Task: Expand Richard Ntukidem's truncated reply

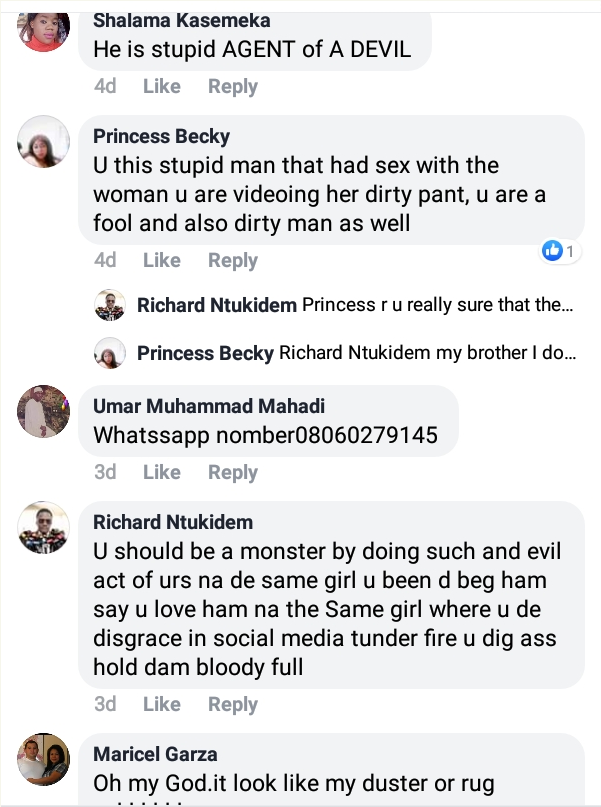Action: click(437, 305)
